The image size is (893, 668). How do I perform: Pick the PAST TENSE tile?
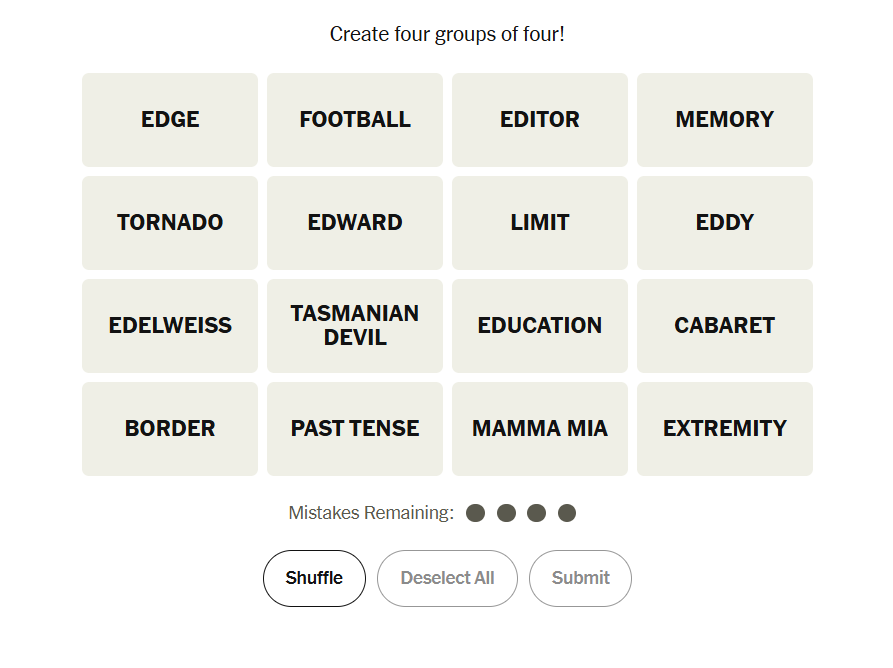[x=355, y=429]
